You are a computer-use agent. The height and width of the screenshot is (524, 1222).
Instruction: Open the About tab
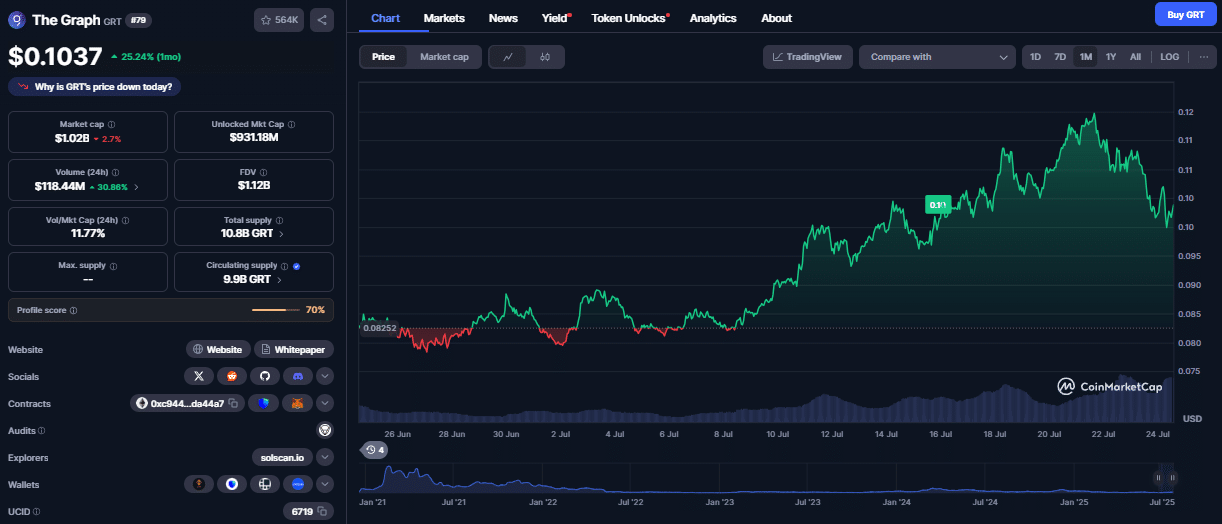[776, 18]
